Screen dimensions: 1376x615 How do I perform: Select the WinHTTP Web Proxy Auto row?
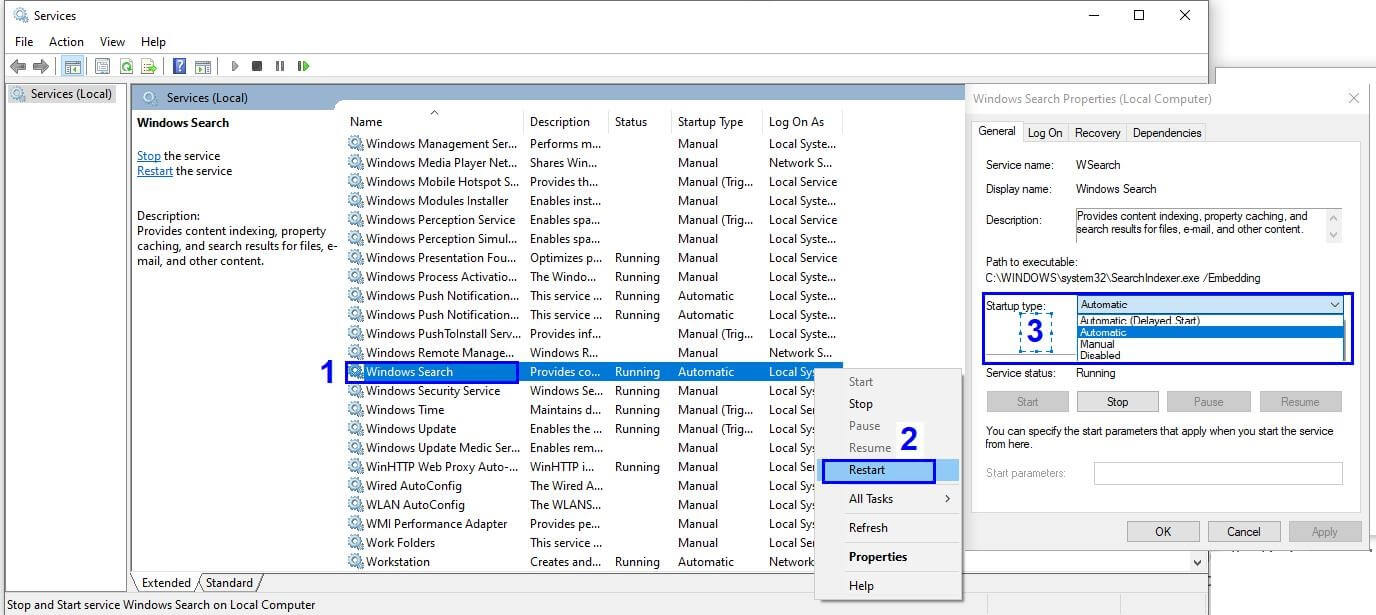point(594,467)
